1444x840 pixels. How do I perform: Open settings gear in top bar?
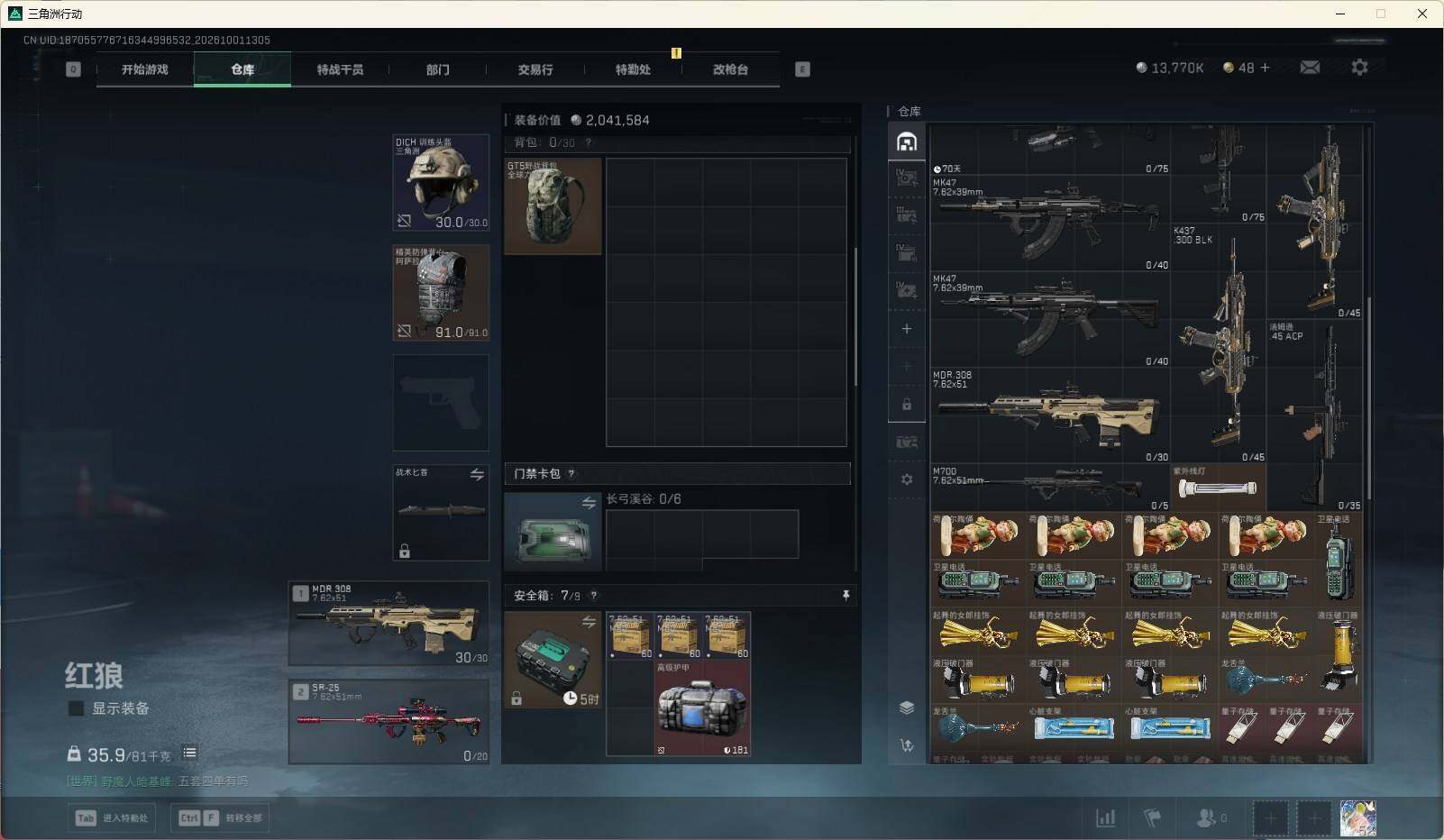pyautogui.click(x=1359, y=68)
